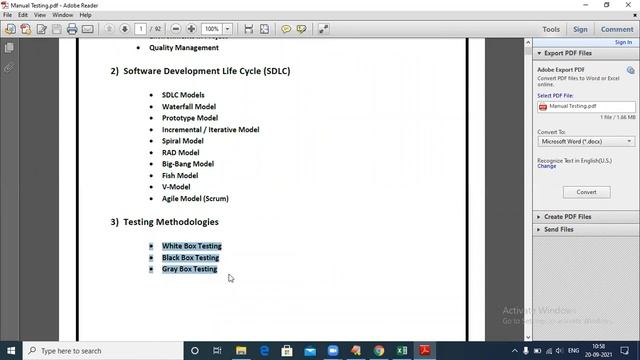Open the View menu

tap(40, 15)
